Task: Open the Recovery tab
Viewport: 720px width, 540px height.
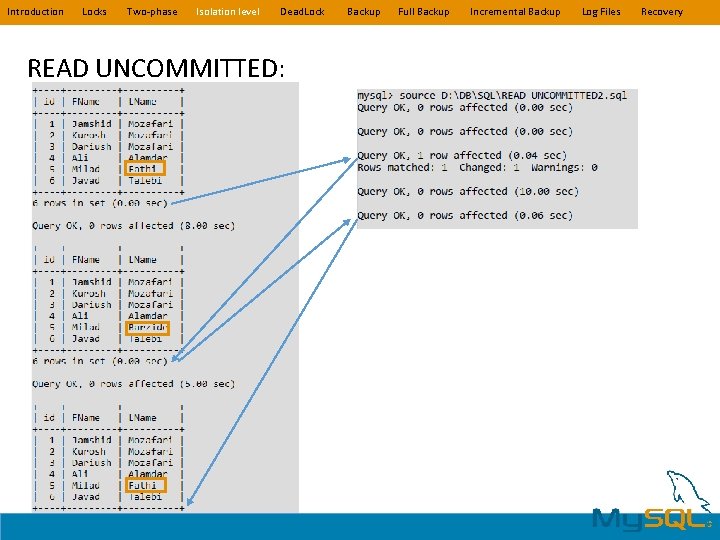Action: tap(662, 12)
